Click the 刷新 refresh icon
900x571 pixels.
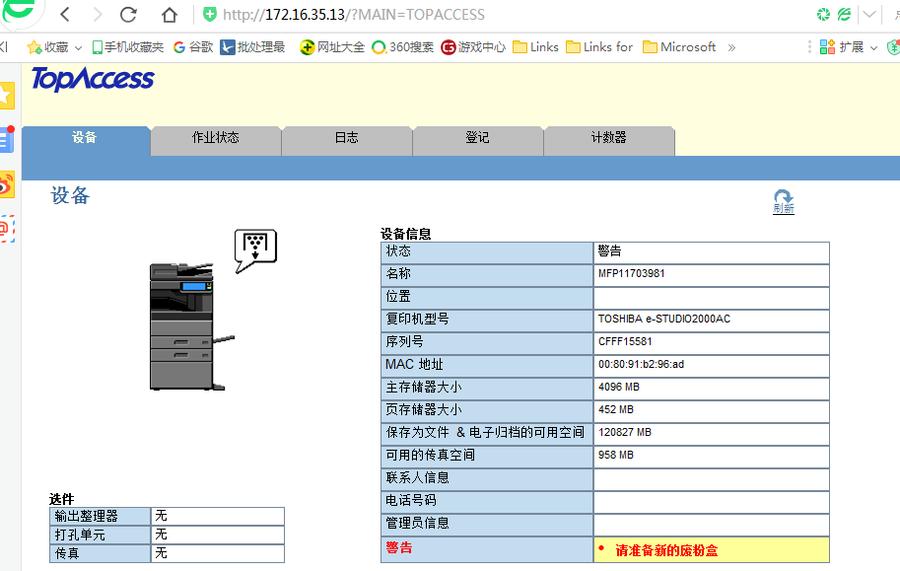coord(783,201)
